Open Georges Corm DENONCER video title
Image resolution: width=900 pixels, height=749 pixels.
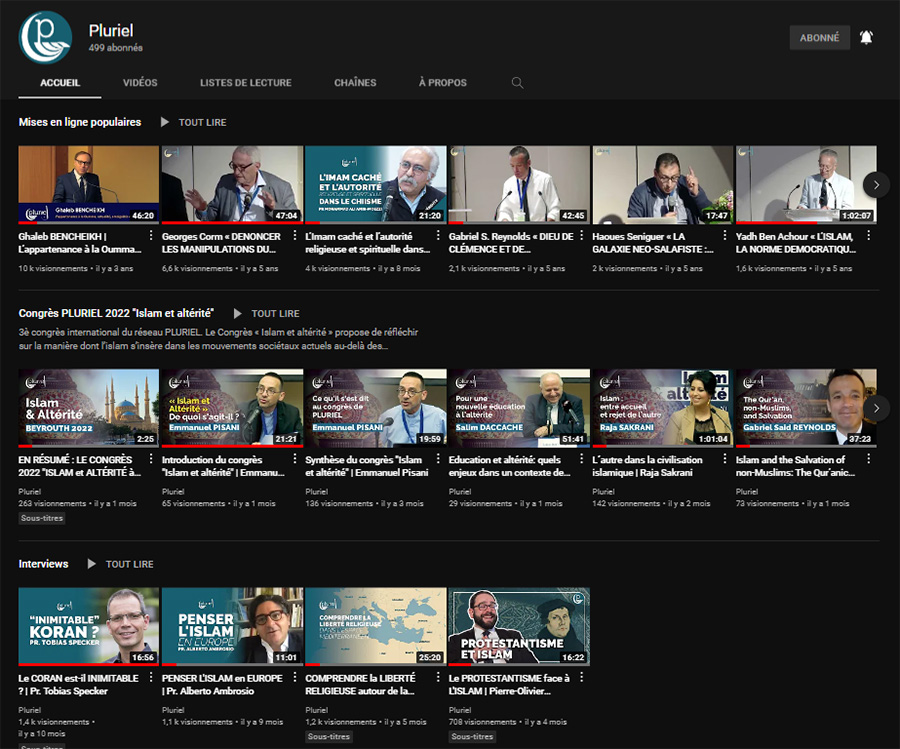coord(221,243)
